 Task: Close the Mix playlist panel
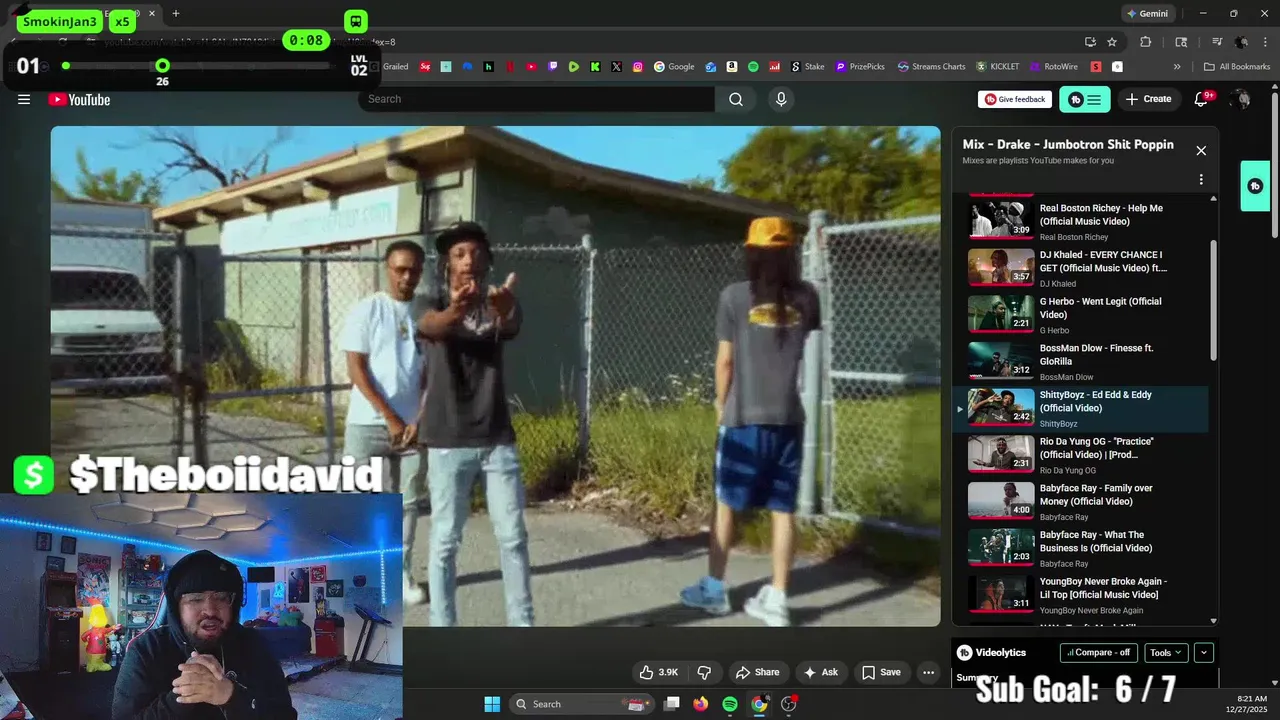point(1201,151)
